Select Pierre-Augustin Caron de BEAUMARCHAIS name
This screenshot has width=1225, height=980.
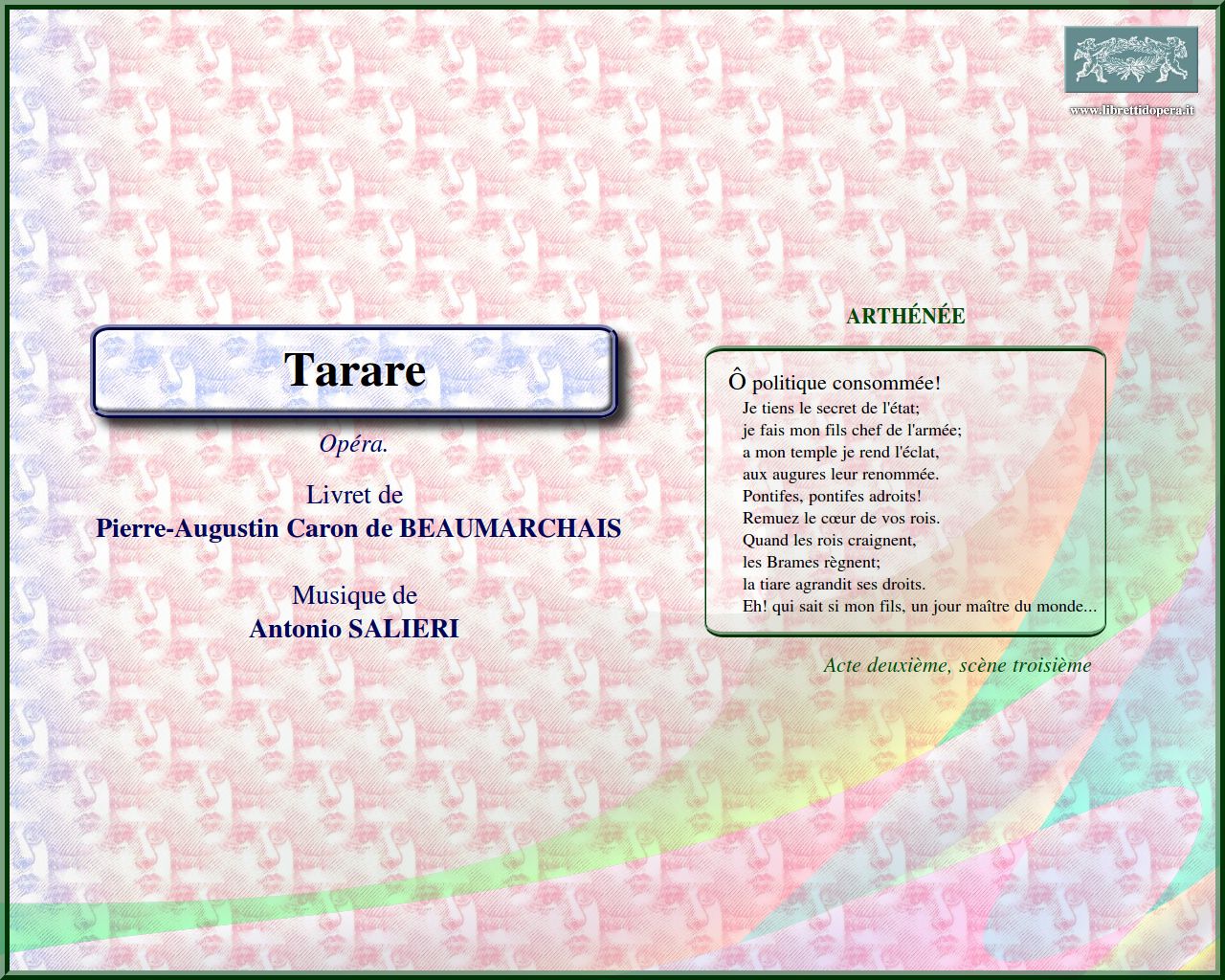358,528
